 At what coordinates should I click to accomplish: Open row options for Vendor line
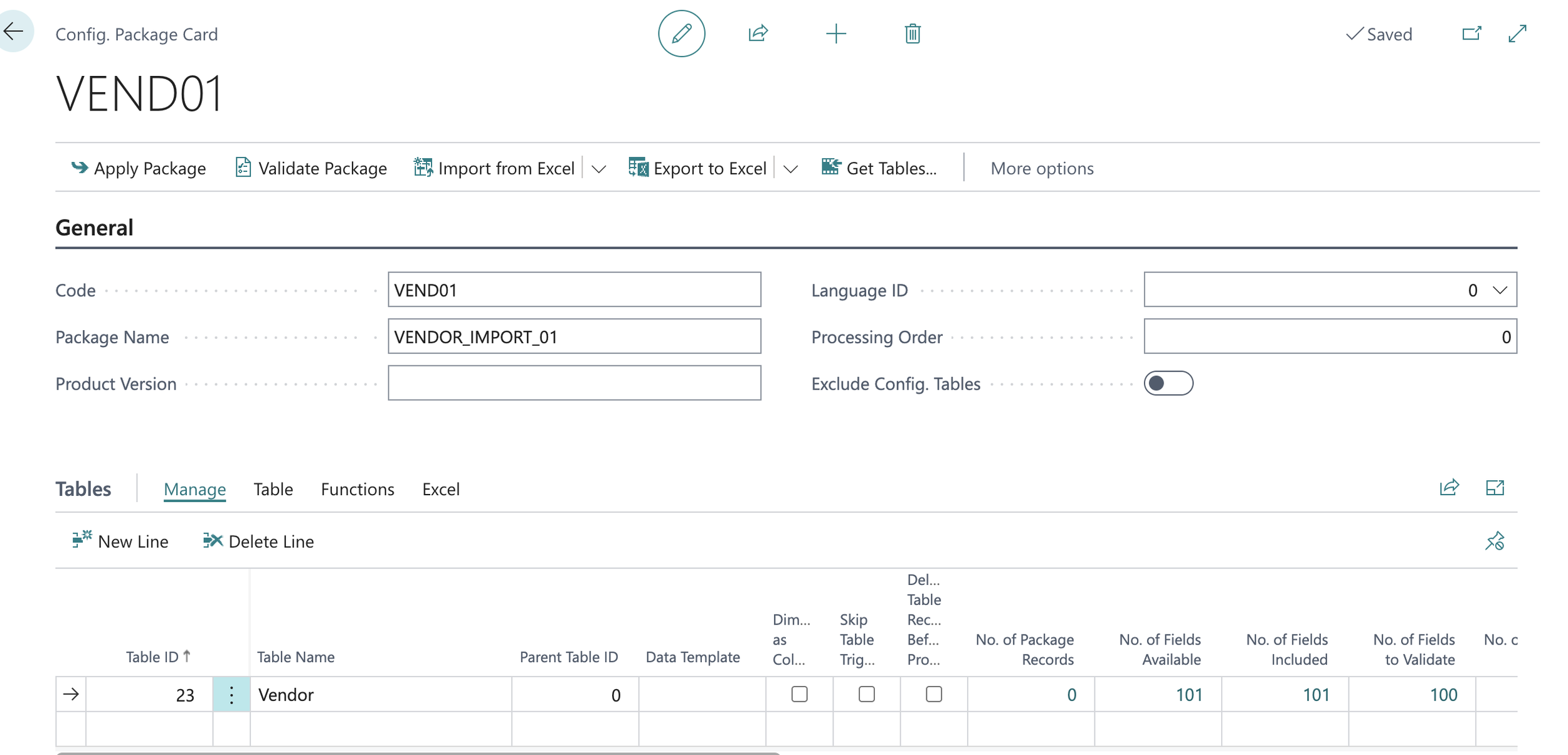pyautogui.click(x=231, y=694)
